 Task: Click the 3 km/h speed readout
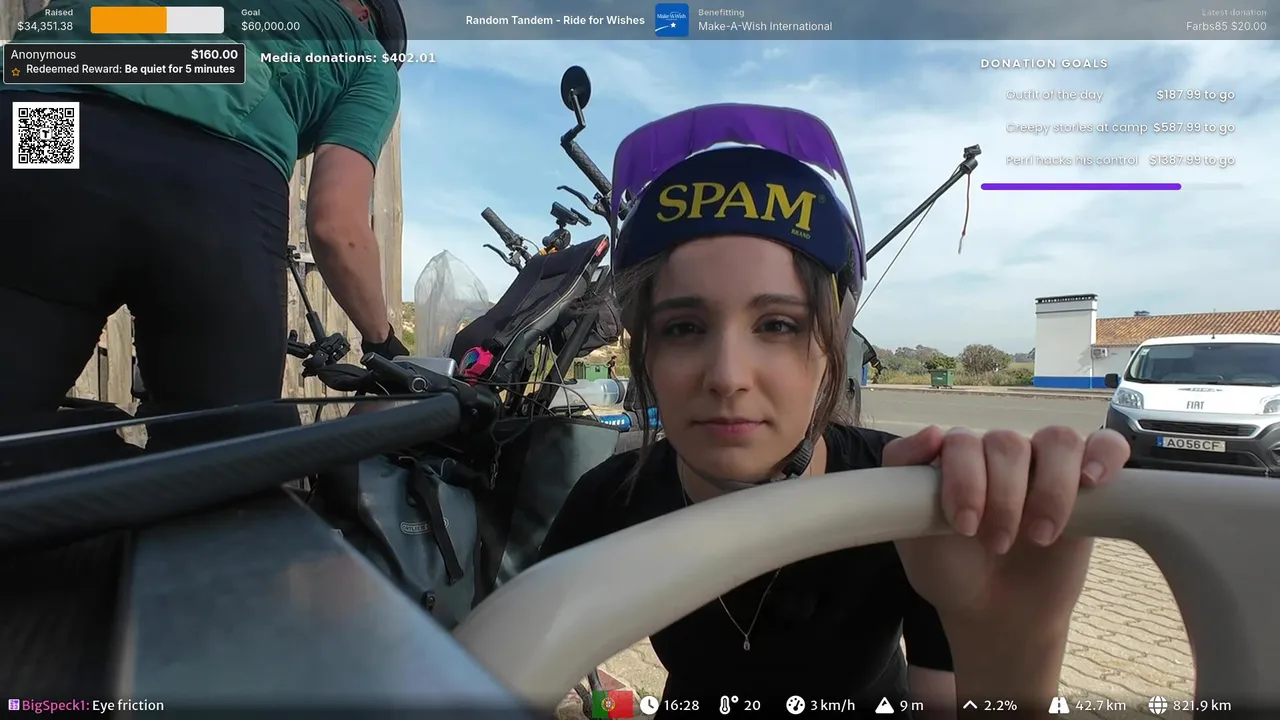tap(832, 705)
